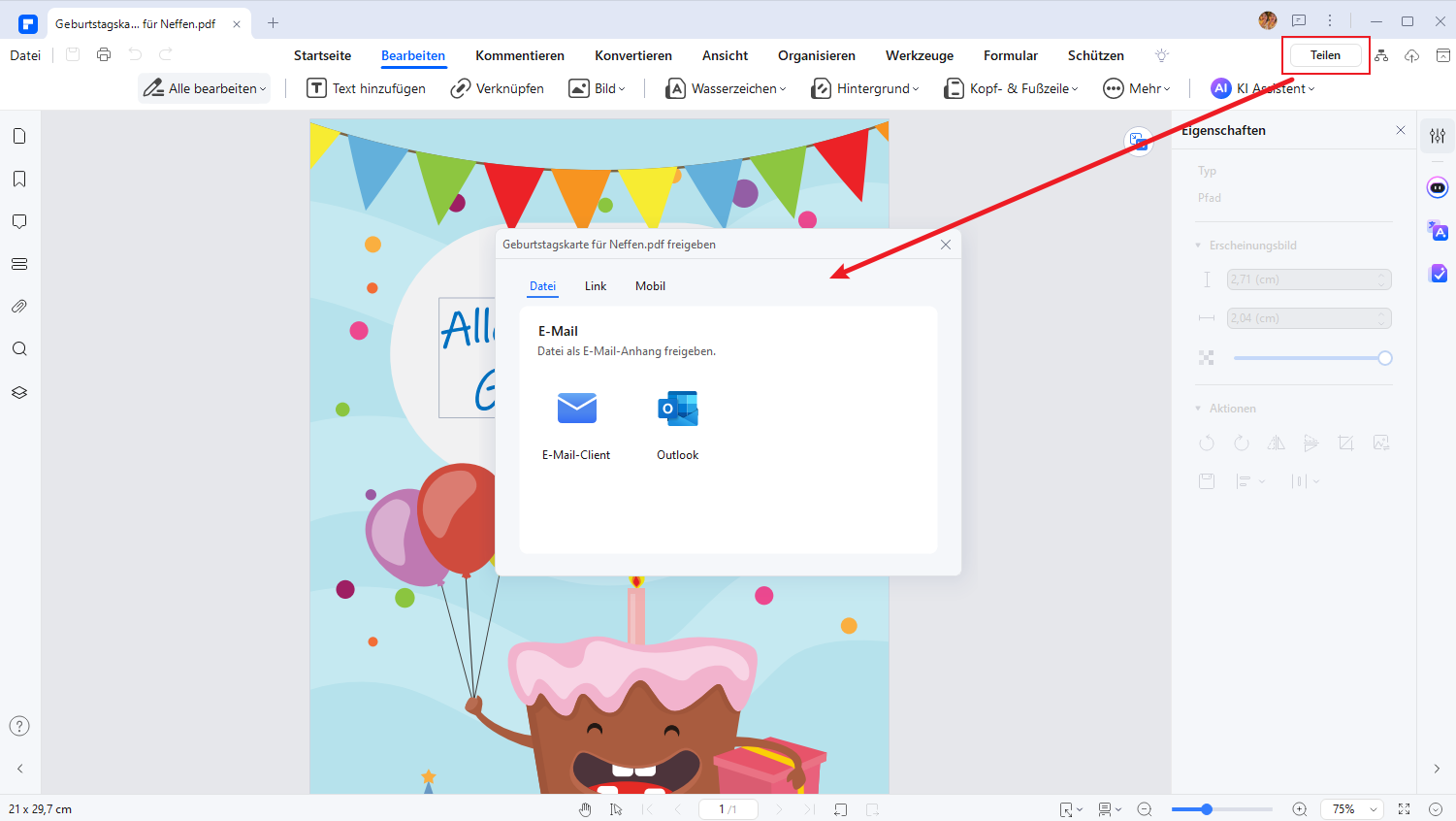Adjust the zoom slider in status bar

[1221, 809]
